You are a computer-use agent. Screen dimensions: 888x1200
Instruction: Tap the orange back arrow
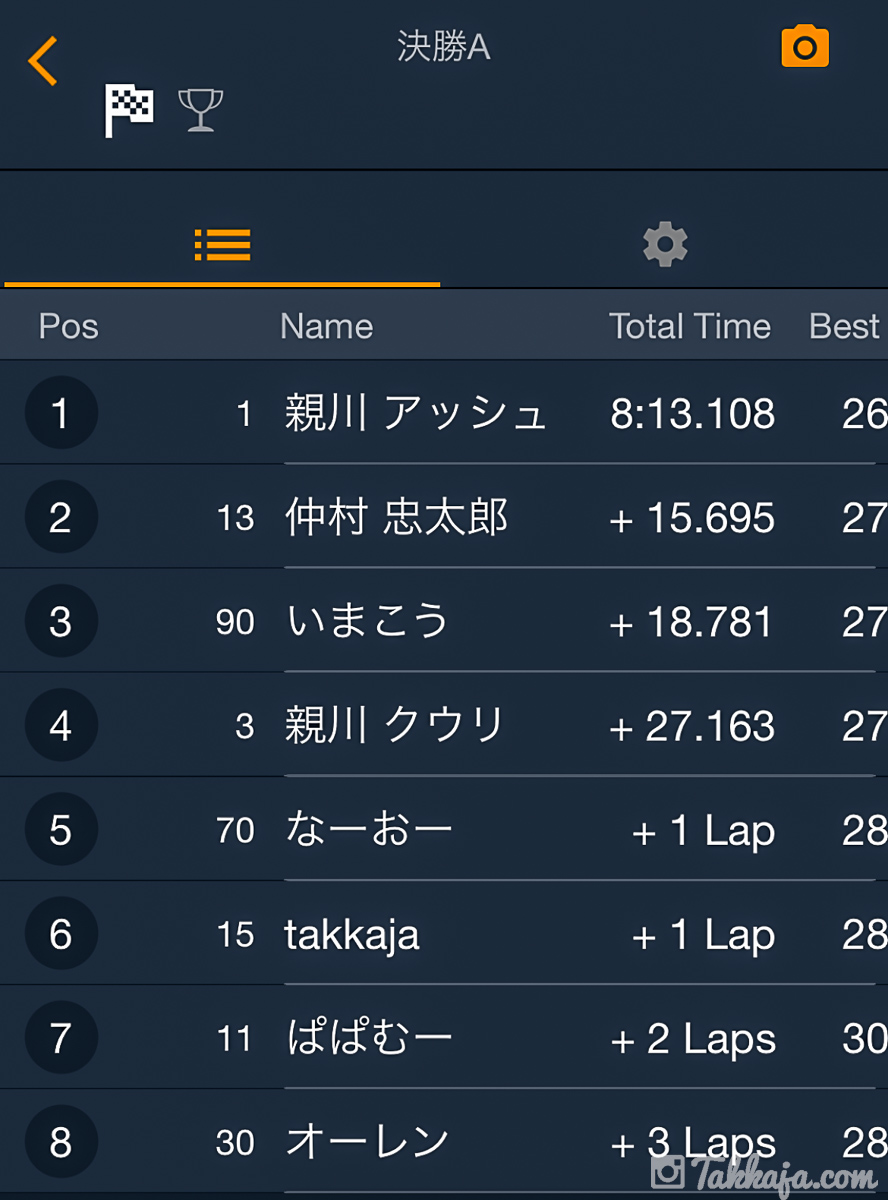43,61
